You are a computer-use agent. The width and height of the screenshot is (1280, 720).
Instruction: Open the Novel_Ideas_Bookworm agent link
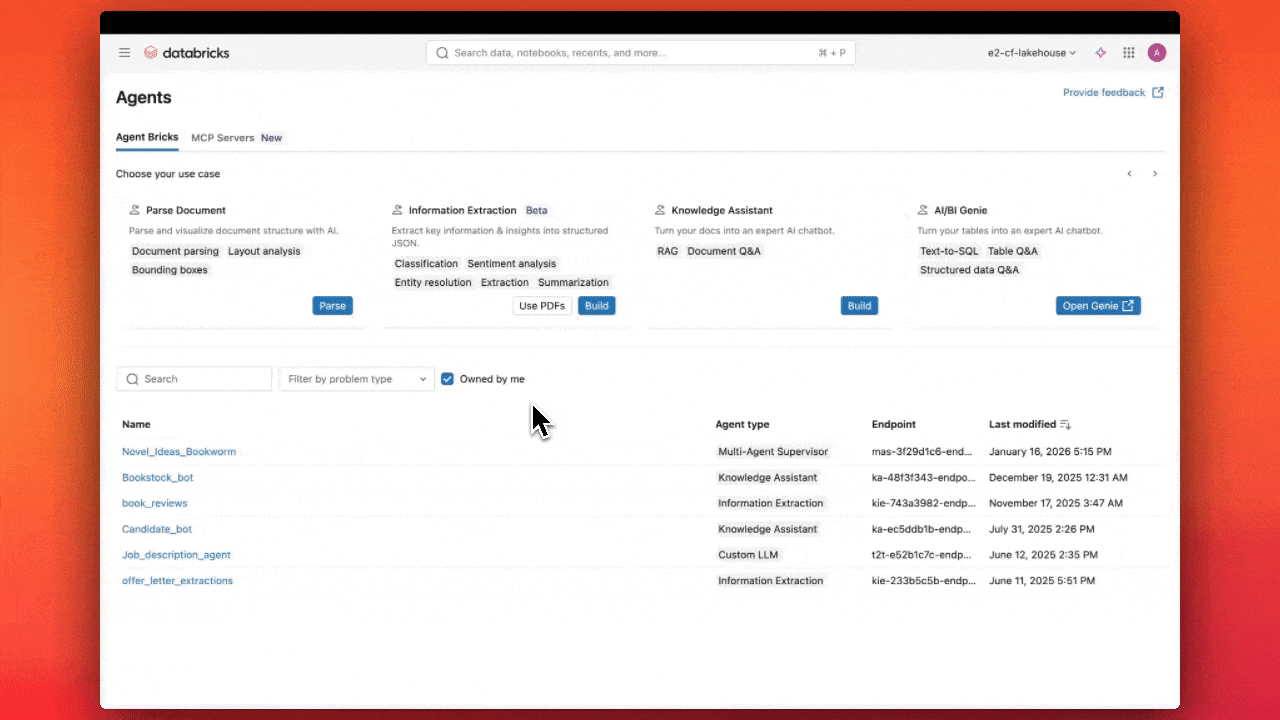pyautogui.click(x=179, y=451)
